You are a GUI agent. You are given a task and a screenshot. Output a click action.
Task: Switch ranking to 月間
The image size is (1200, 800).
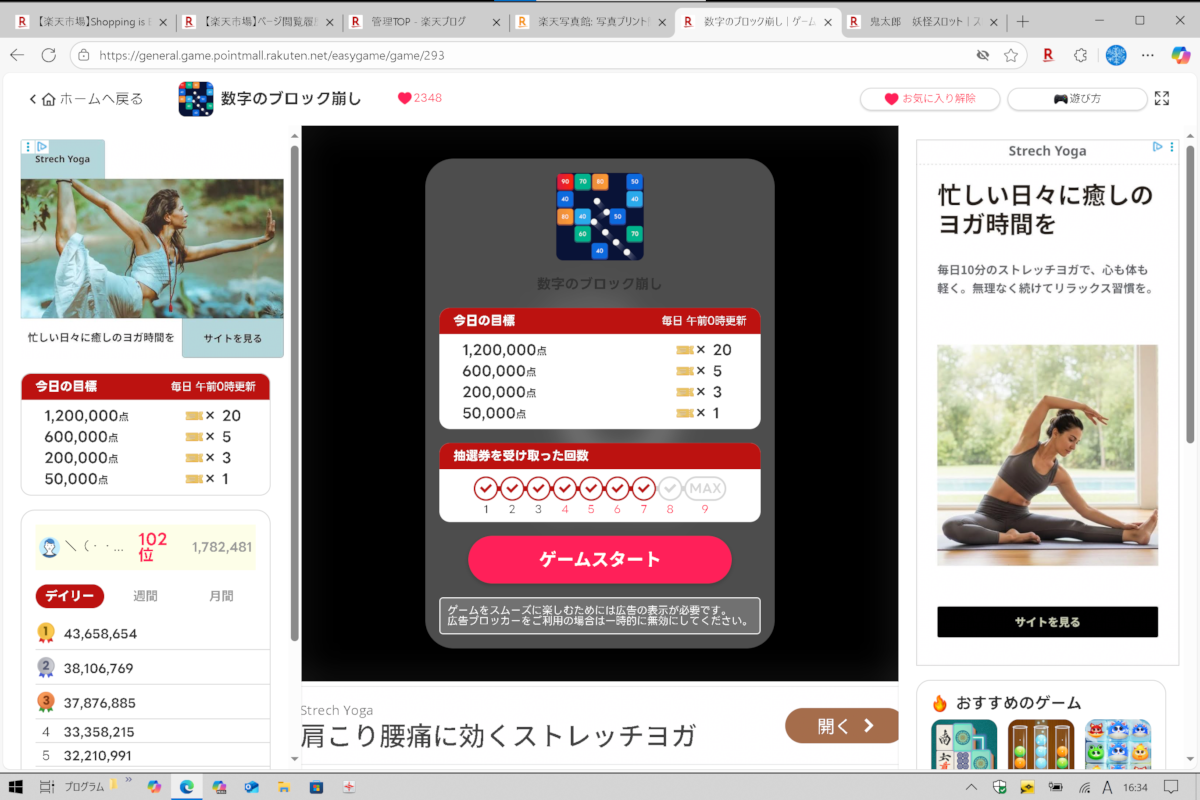click(x=221, y=596)
